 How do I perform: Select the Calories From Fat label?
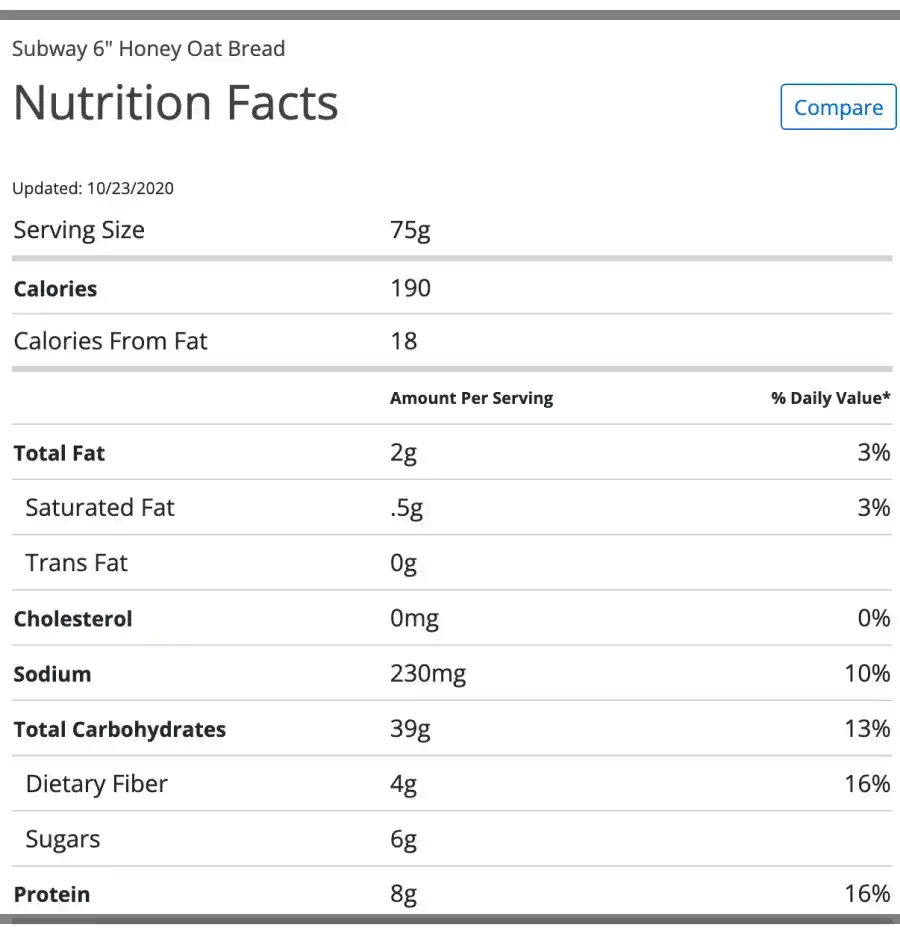111,341
